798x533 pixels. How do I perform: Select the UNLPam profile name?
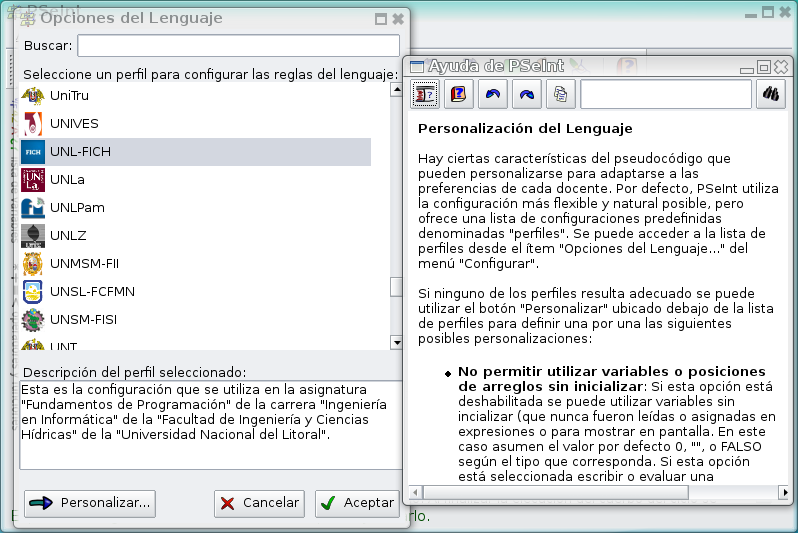[x=77, y=208]
